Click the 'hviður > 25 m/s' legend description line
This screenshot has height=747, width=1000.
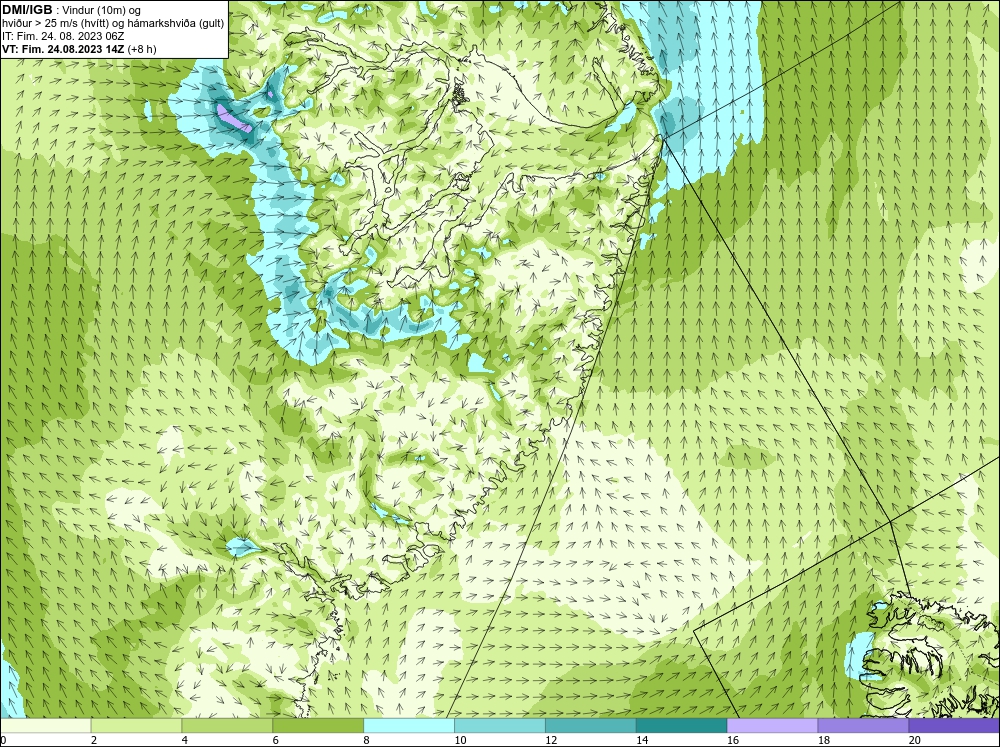tap(113, 23)
